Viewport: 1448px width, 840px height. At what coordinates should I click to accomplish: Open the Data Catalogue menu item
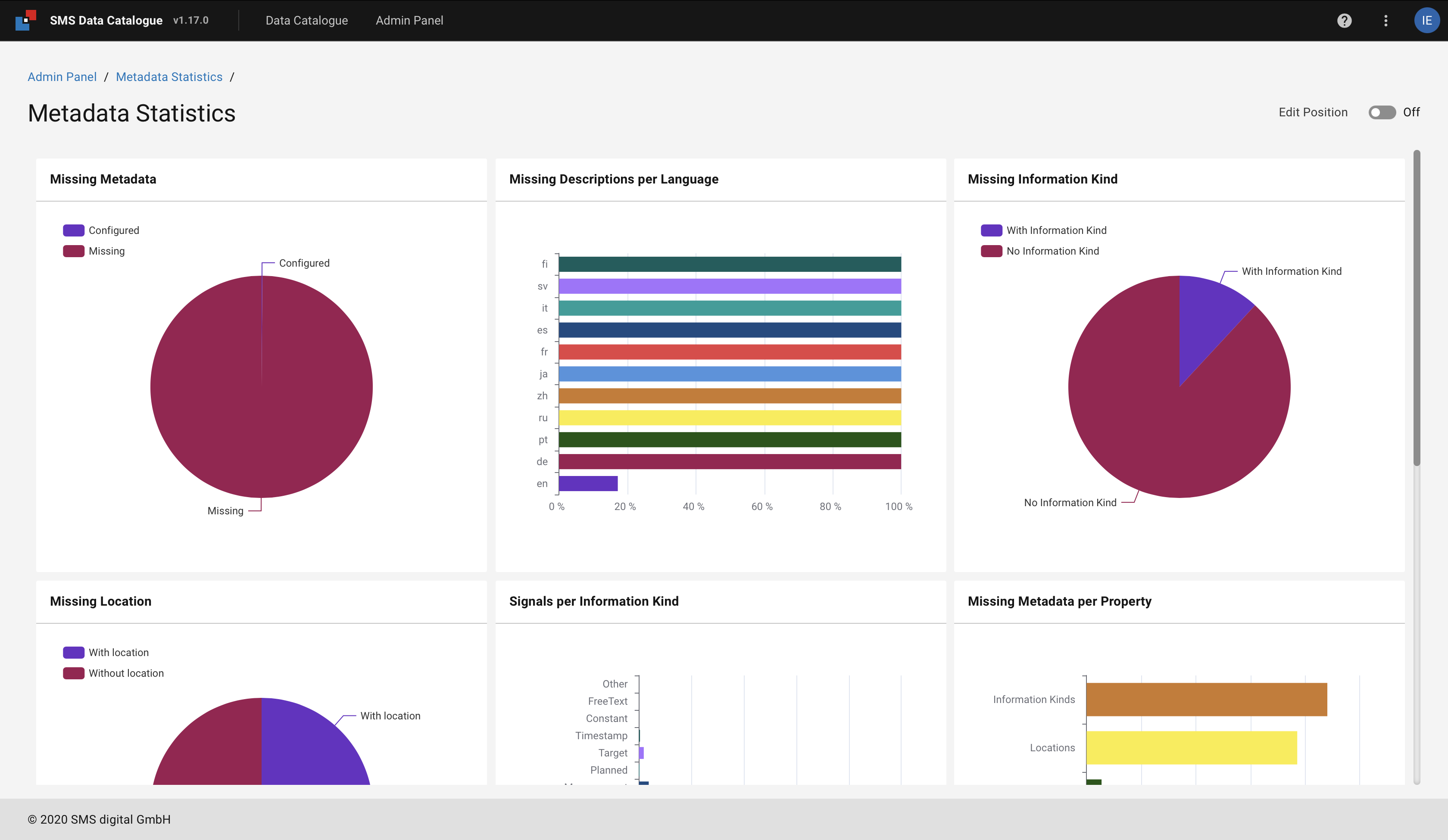tap(306, 21)
